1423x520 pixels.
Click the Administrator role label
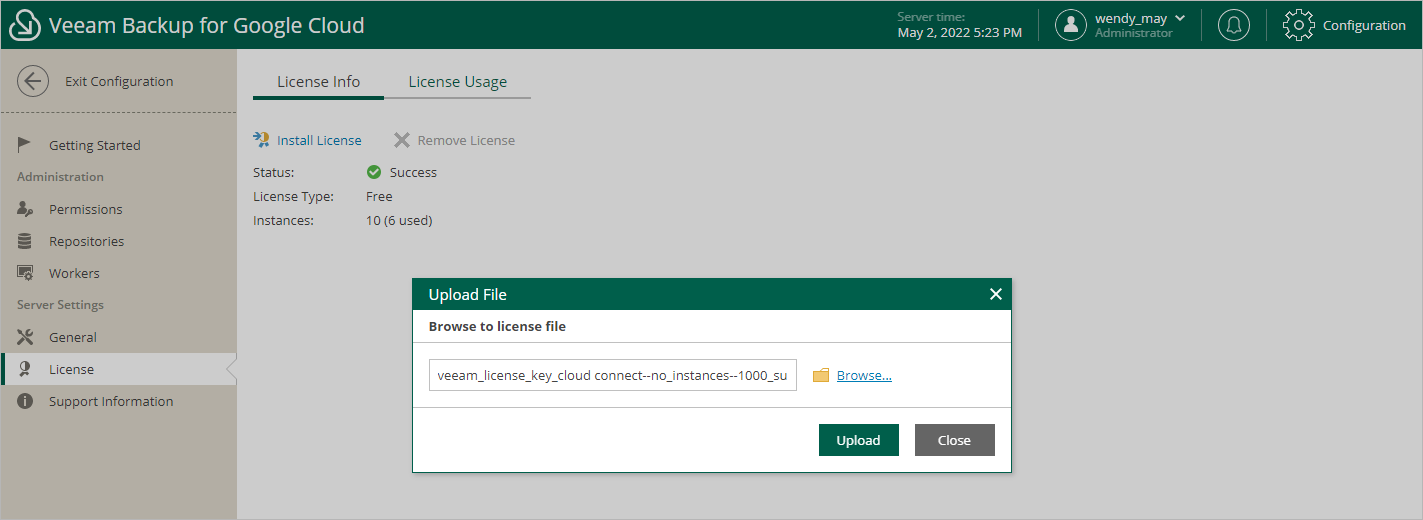1134,33
